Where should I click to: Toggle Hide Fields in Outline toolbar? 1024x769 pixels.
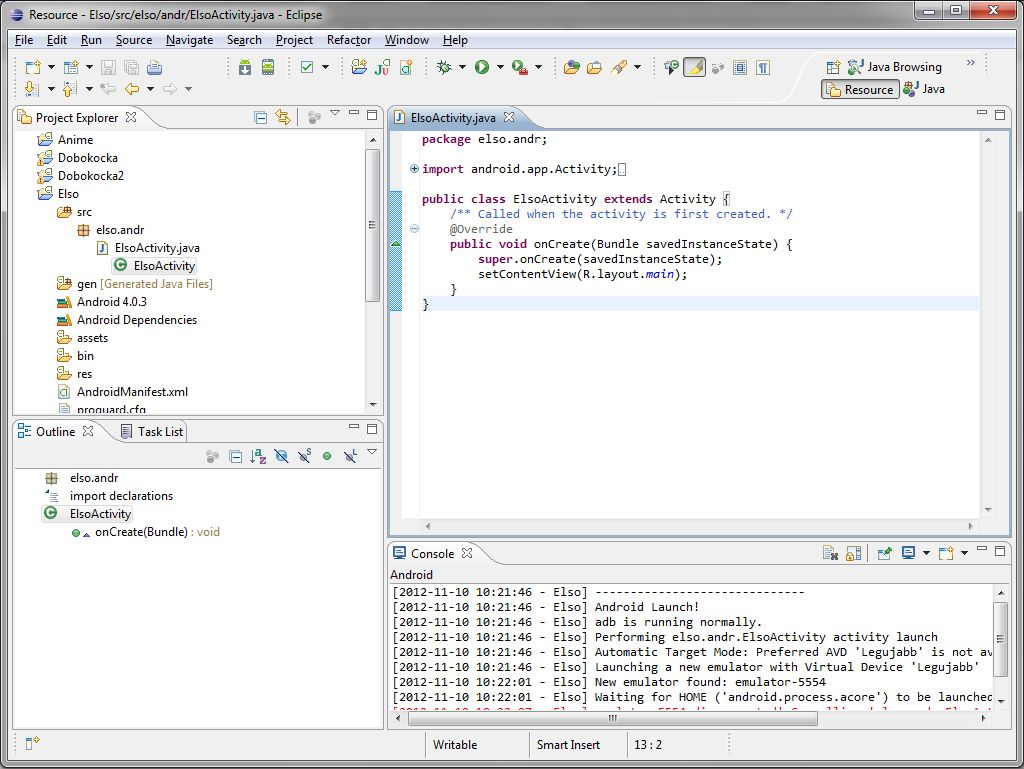281,456
